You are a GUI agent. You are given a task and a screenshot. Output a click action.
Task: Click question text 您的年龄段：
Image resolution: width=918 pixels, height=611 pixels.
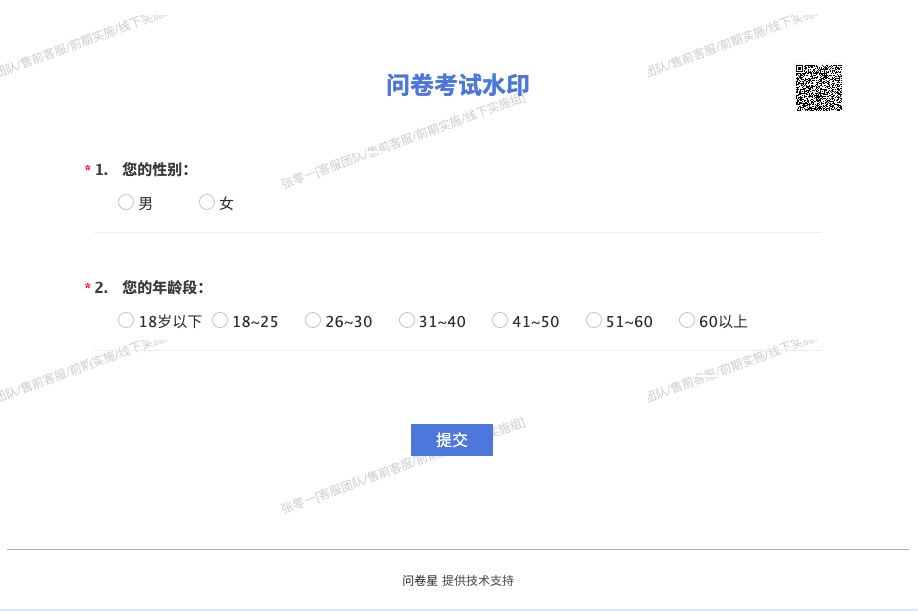pos(163,288)
